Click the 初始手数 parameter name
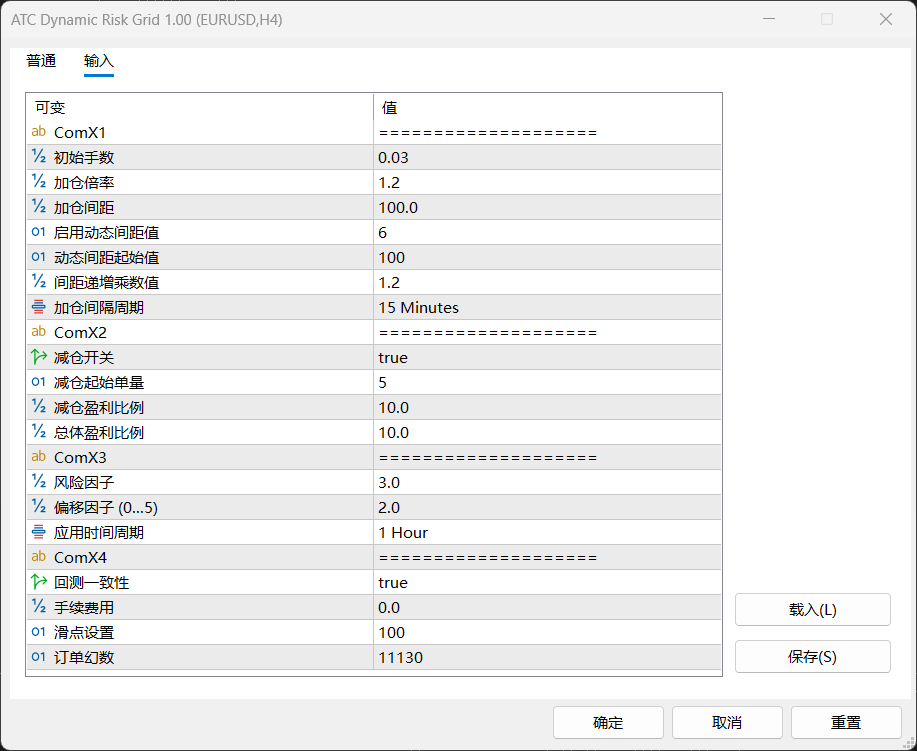 point(84,157)
